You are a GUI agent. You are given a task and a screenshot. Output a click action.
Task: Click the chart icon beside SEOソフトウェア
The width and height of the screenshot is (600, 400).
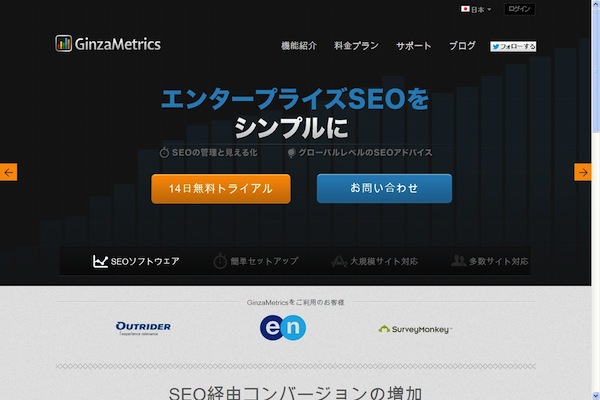100,261
